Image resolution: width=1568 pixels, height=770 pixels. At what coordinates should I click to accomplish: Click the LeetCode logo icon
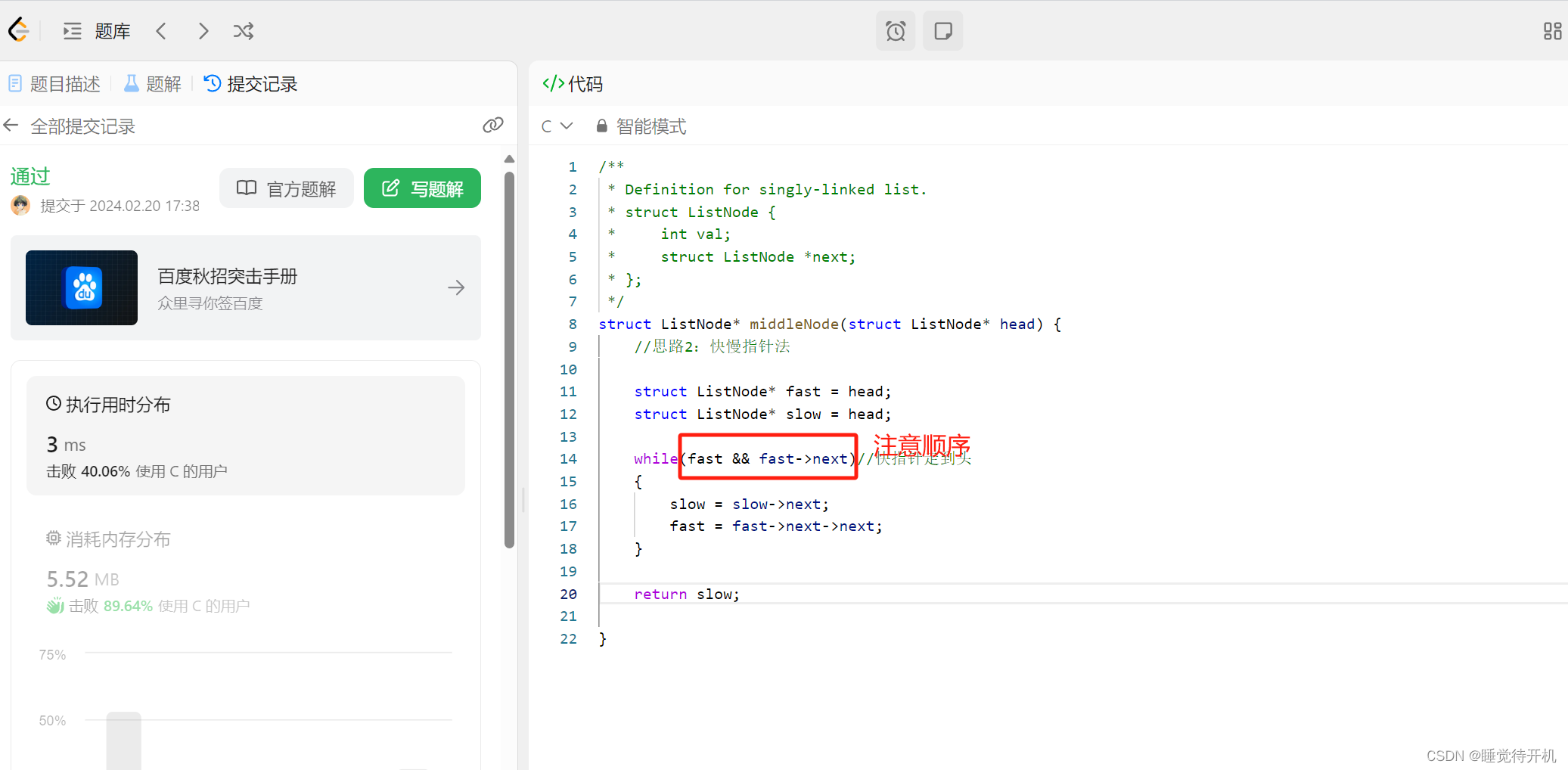(x=18, y=30)
